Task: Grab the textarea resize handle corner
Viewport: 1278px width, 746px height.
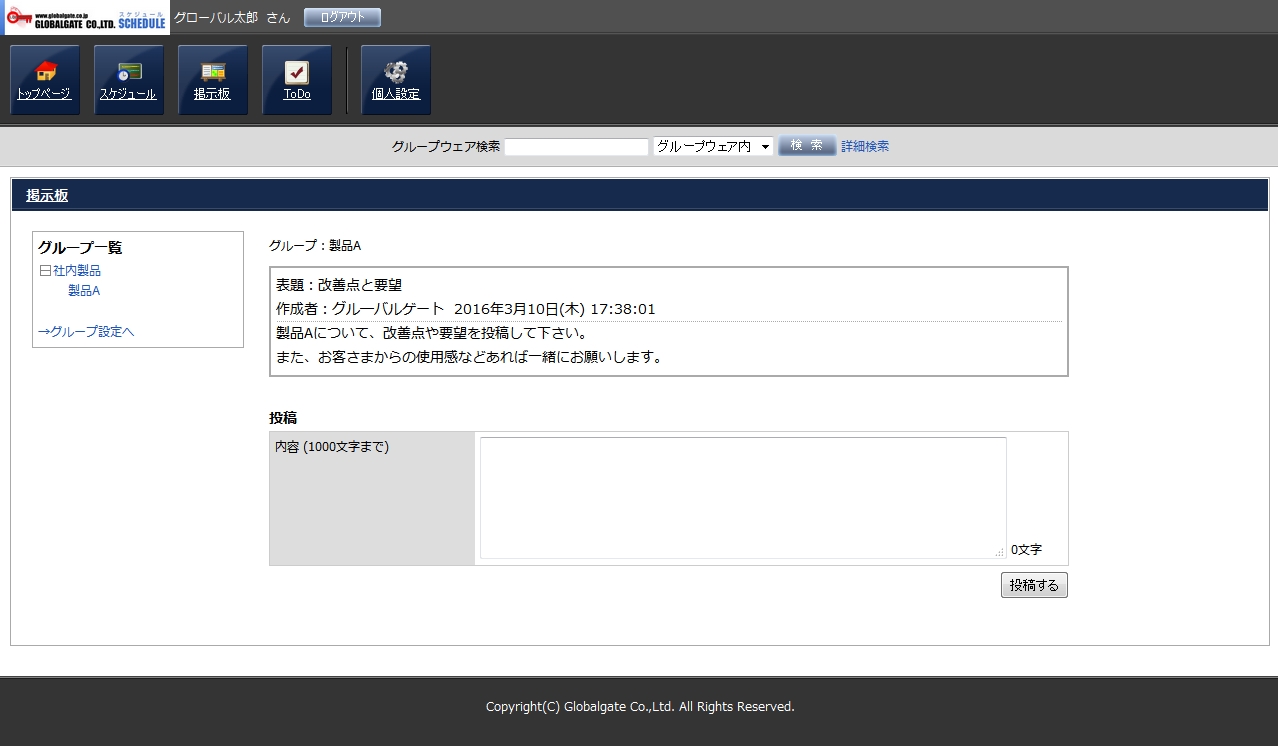Action: pyautogui.click(x=999, y=552)
